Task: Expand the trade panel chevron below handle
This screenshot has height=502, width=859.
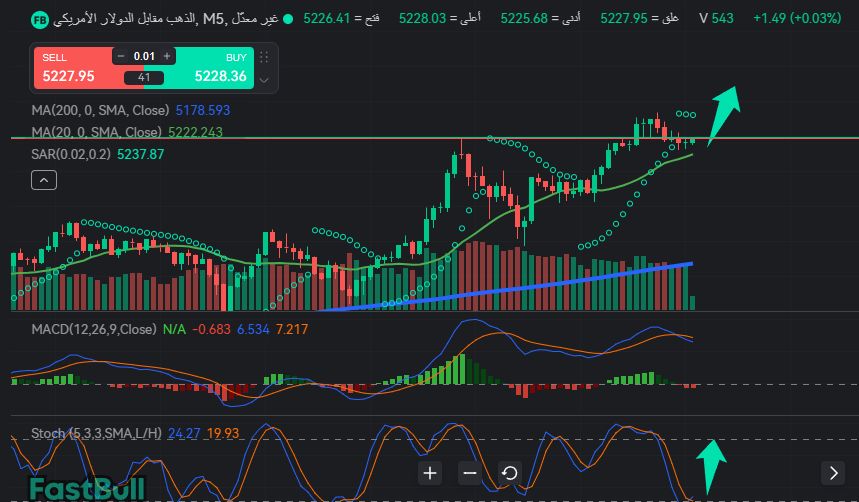Action: click(x=264, y=78)
